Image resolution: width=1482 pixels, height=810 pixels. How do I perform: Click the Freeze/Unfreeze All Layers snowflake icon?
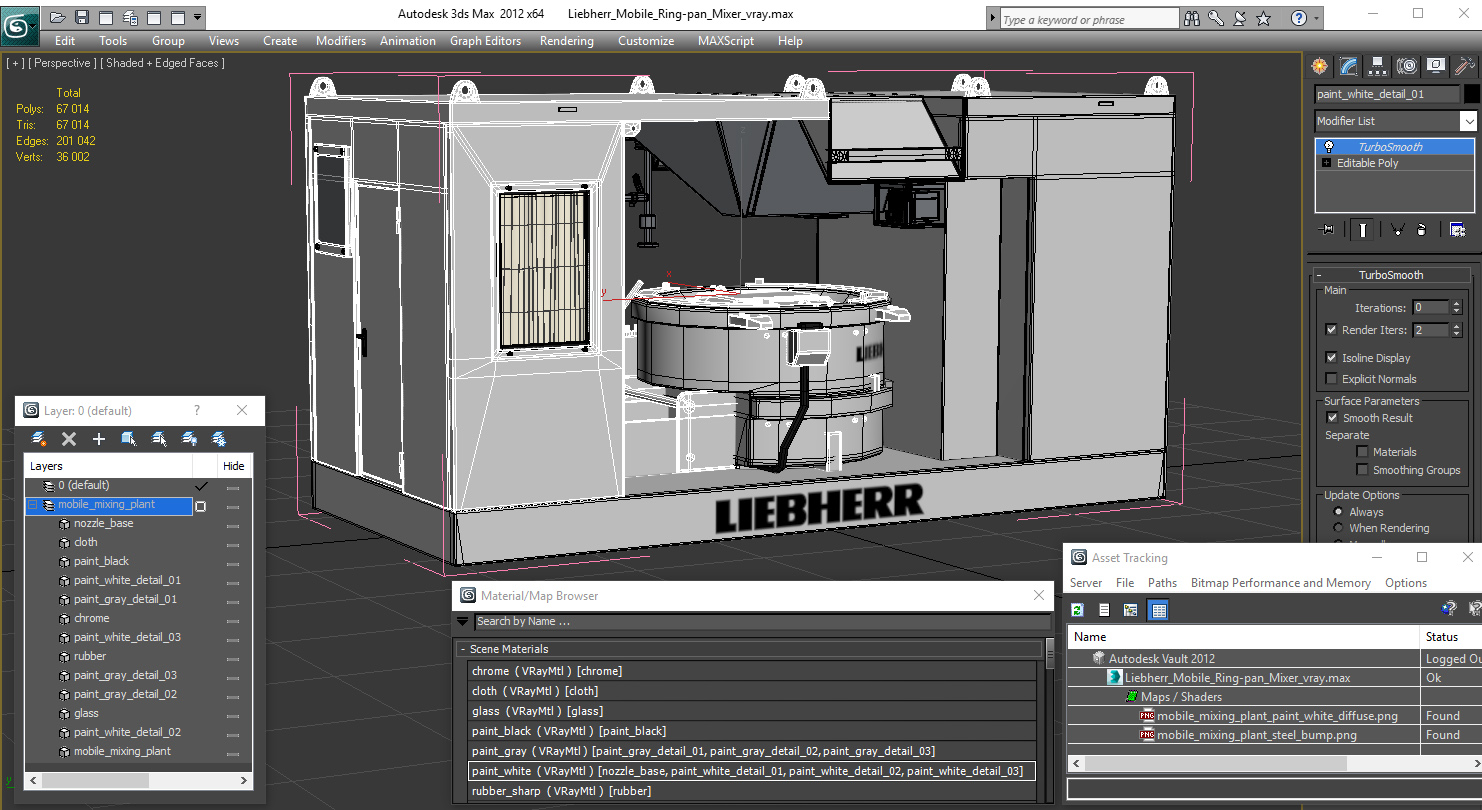point(219,439)
